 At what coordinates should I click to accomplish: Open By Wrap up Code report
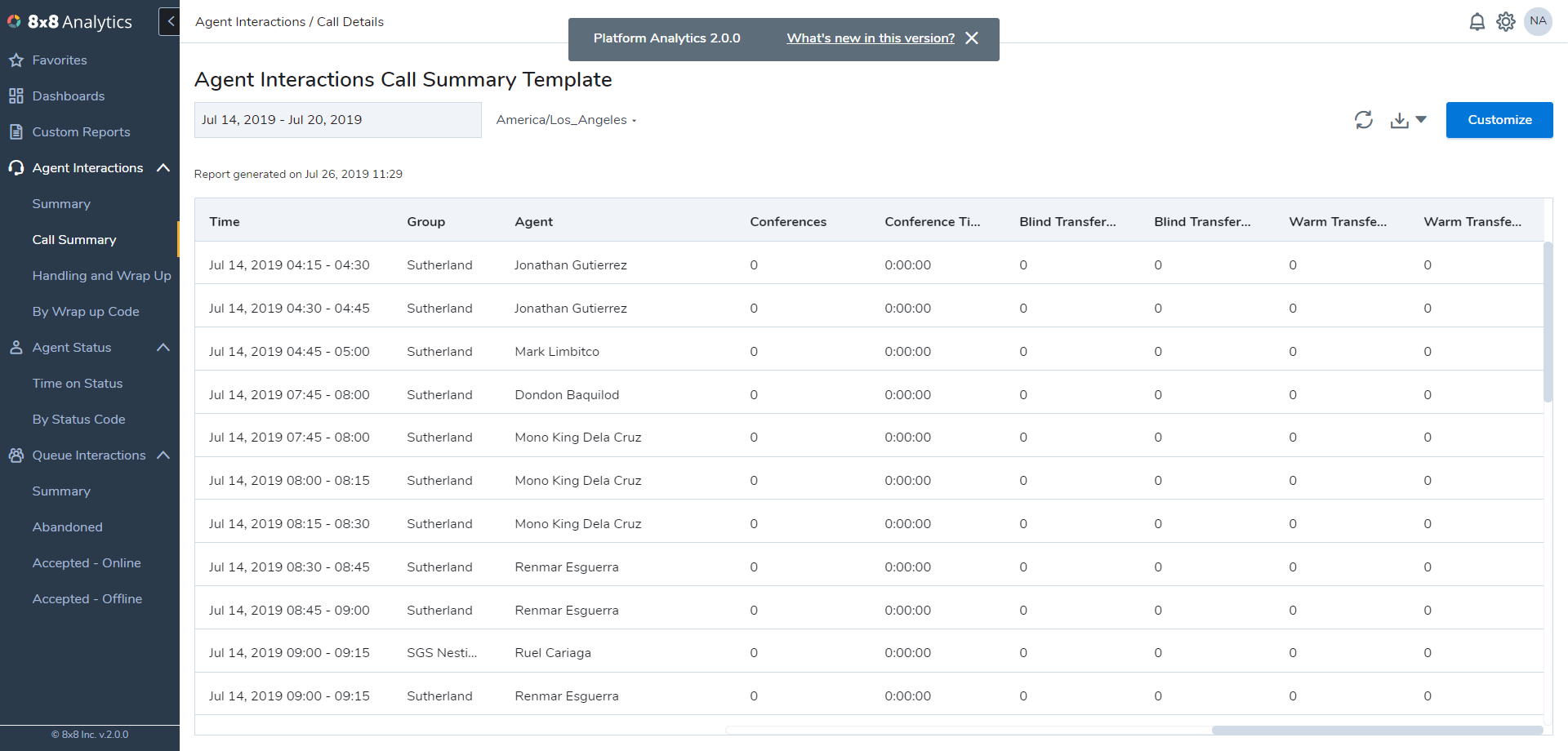[x=86, y=312]
